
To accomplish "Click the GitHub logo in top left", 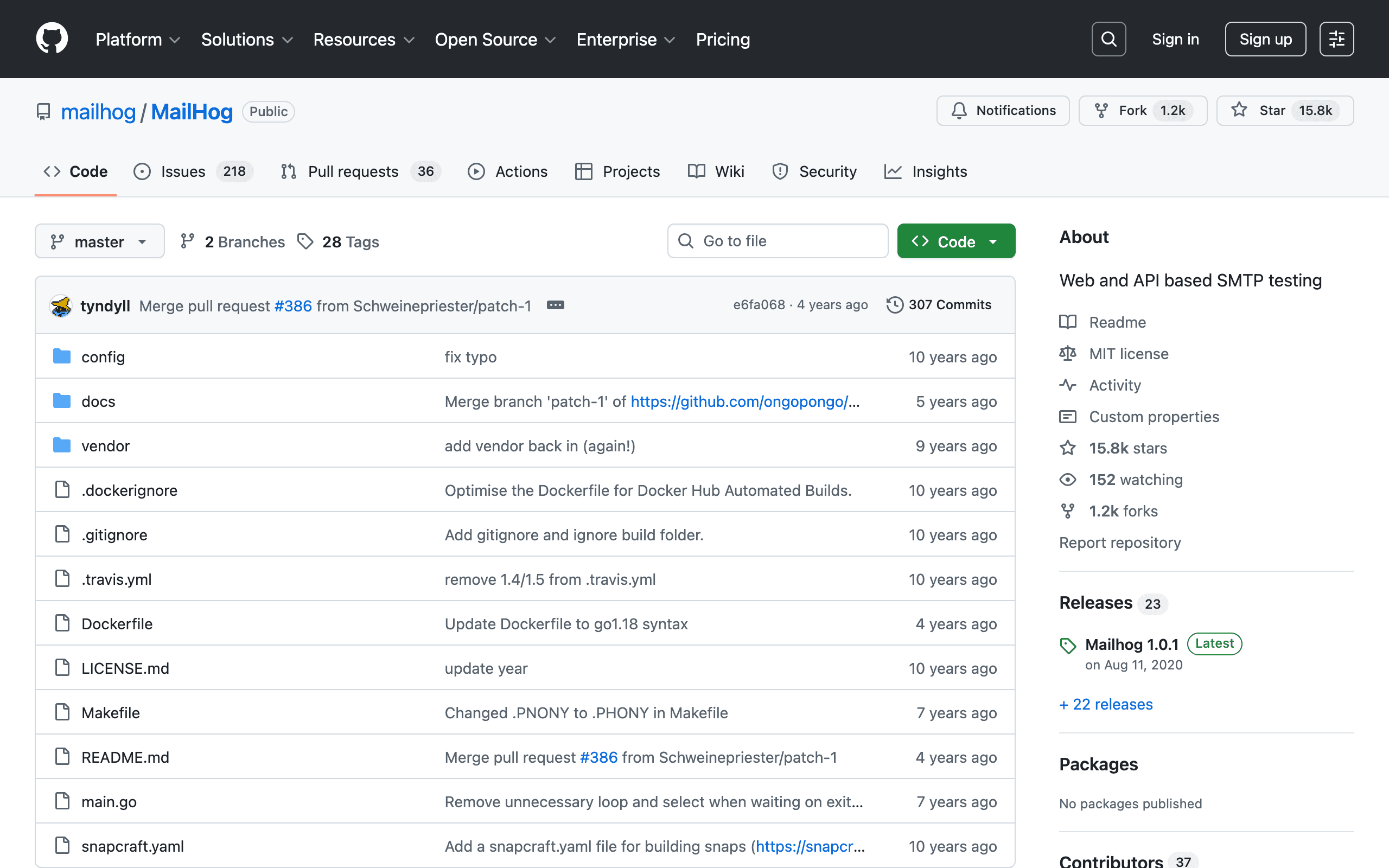I will click(x=52, y=39).
